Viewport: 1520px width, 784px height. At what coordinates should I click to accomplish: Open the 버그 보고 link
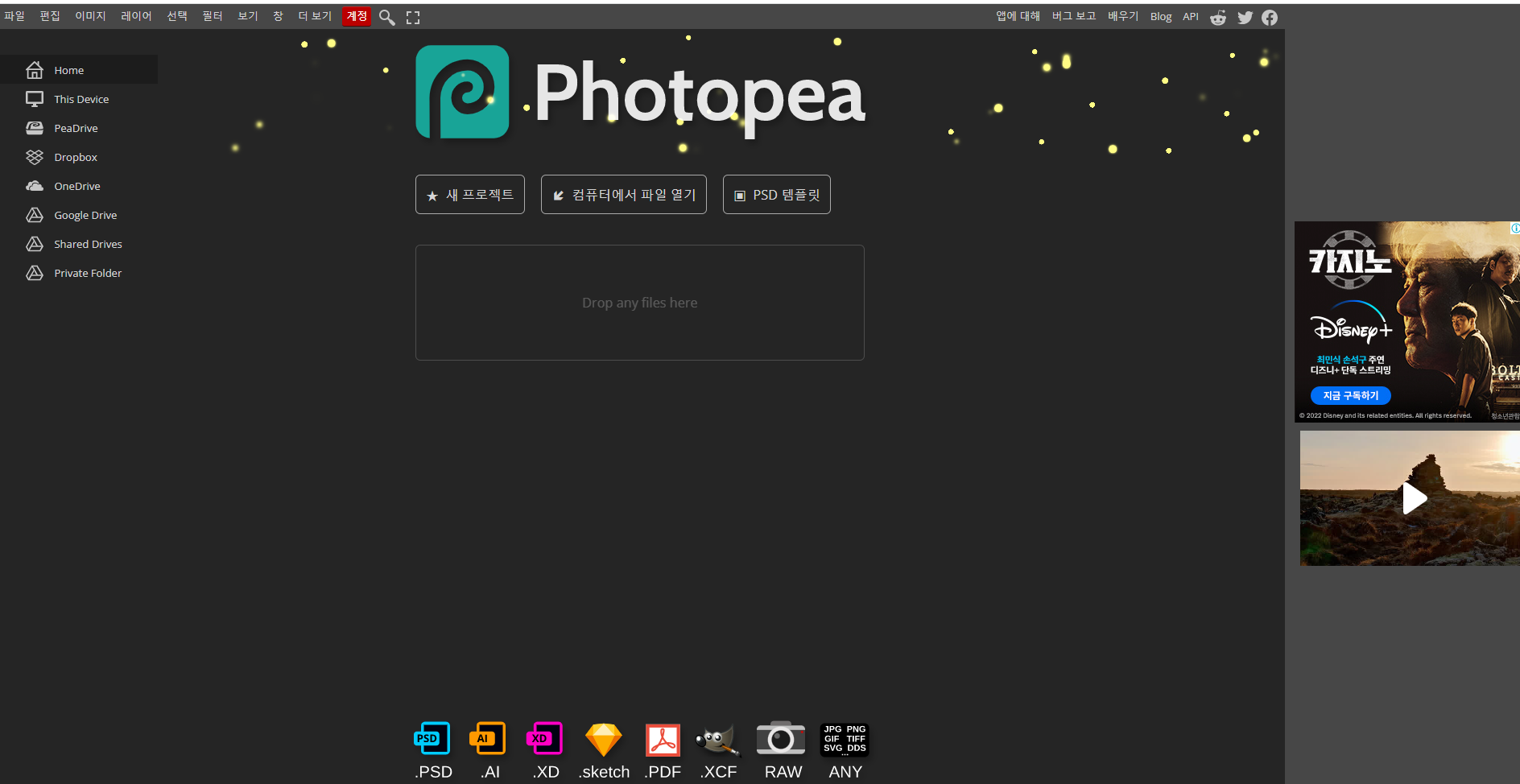pyautogui.click(x=1074, y=16)
